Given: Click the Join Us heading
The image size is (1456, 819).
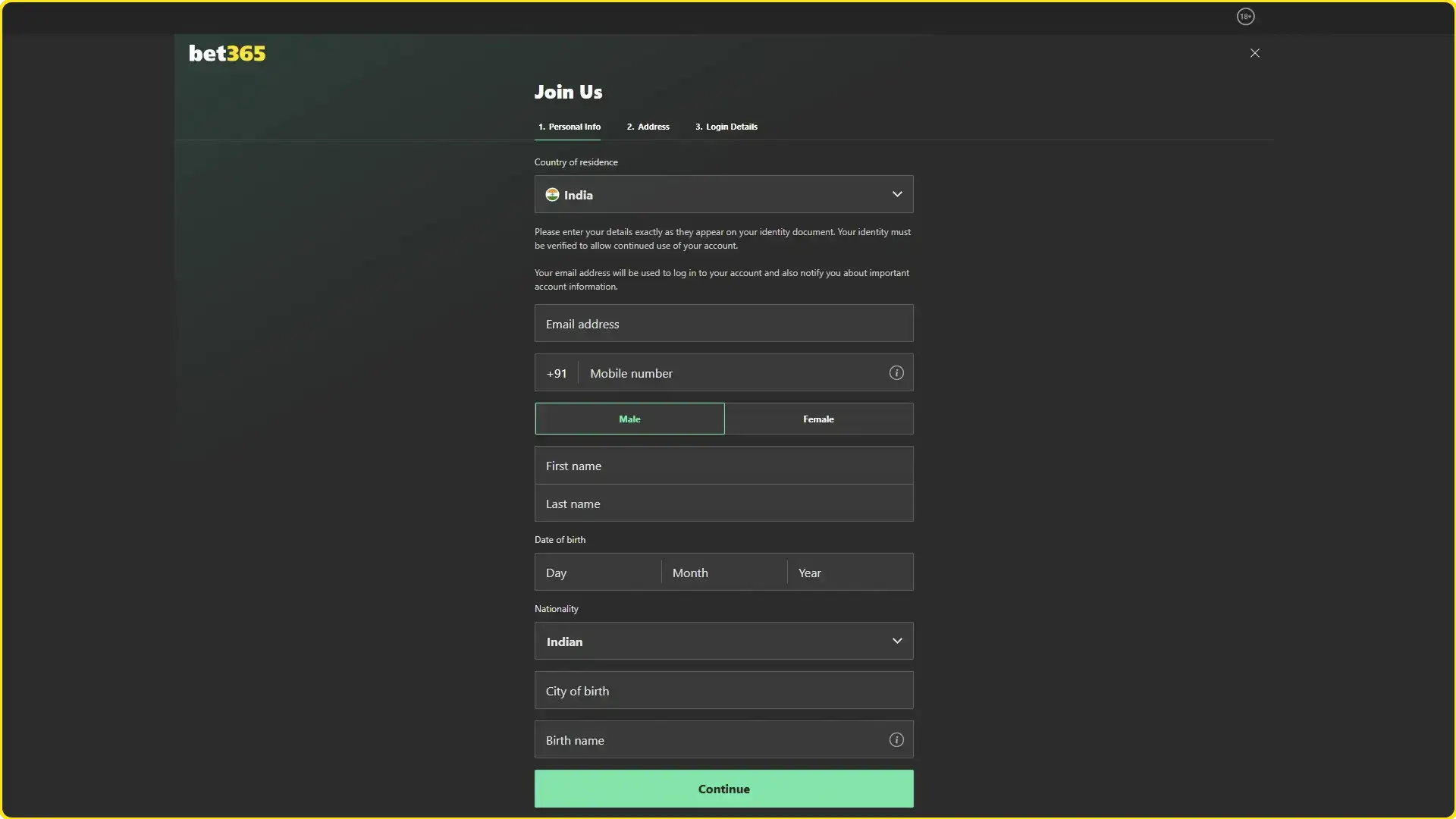Looking at the screenshot, I should coord(568,92).
